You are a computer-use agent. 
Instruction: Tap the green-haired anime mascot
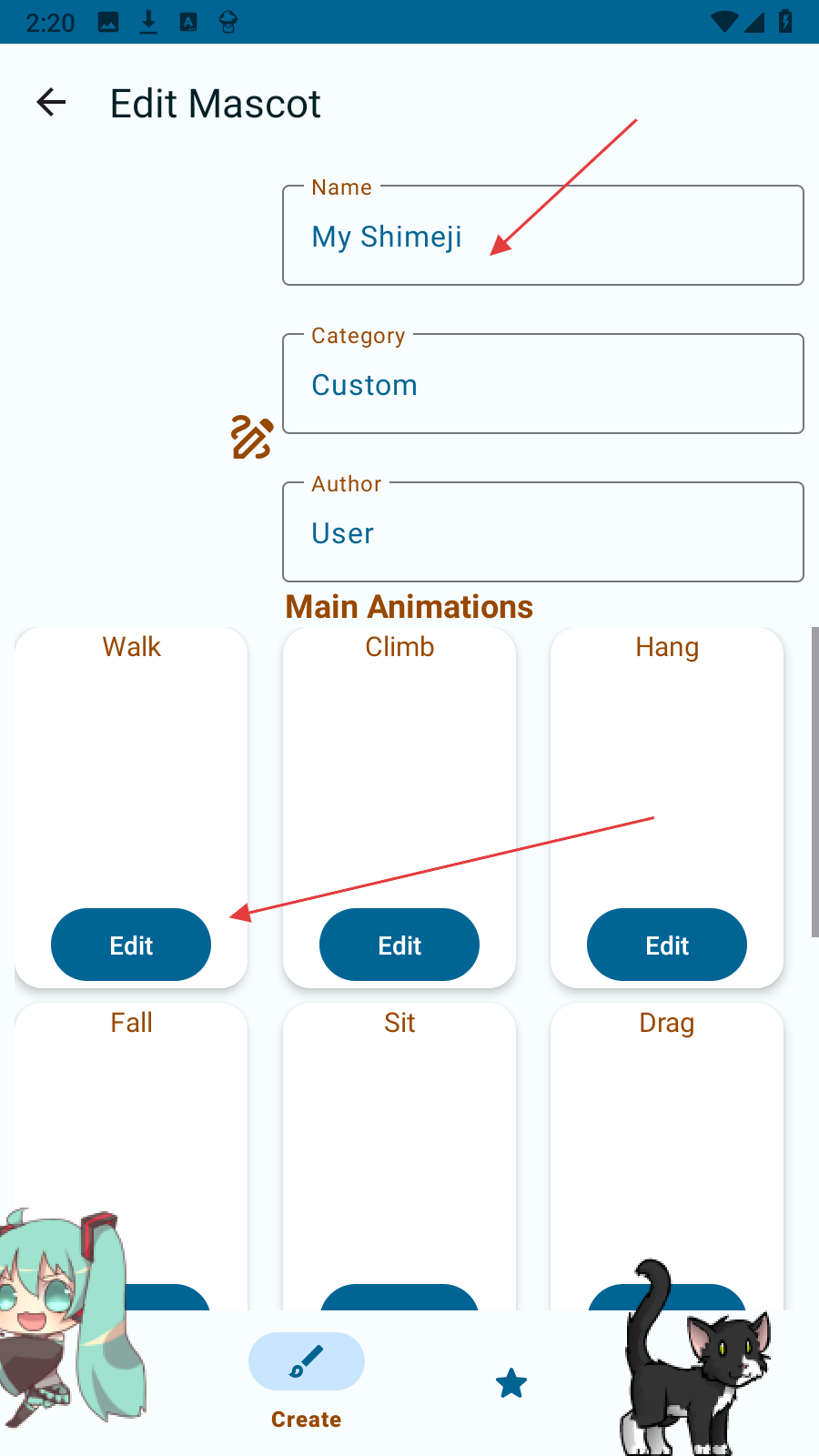64,1310
